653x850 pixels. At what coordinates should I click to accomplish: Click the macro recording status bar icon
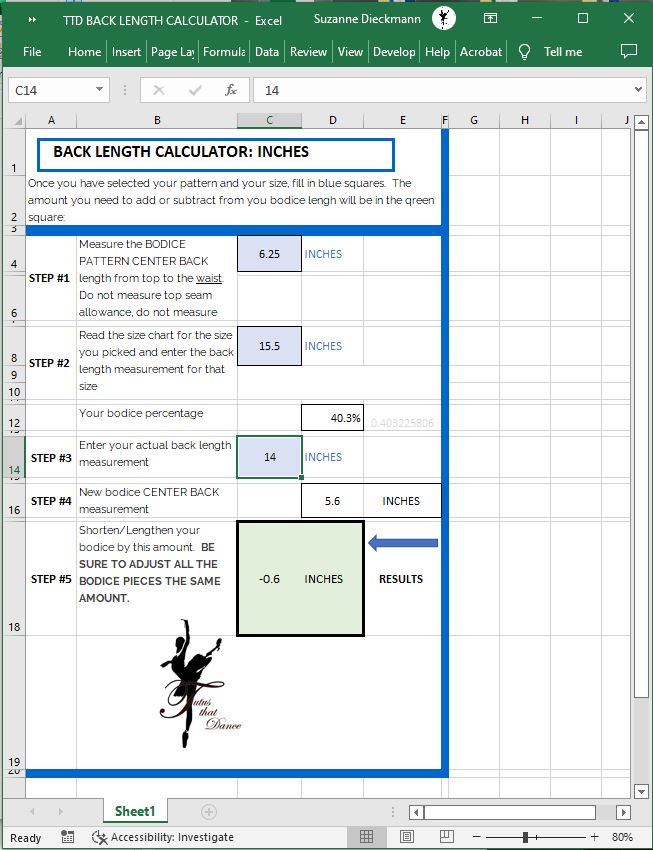(x=68, y=837)
